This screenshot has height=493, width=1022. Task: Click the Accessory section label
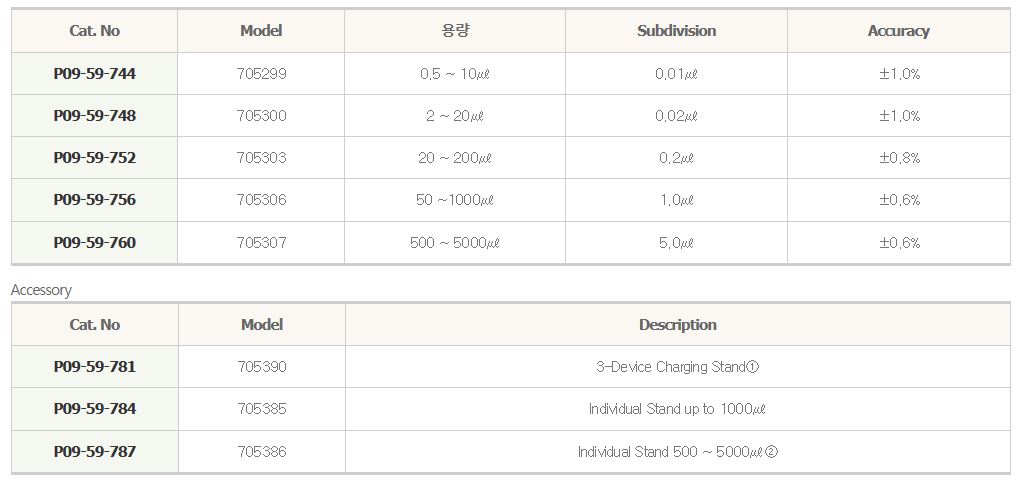(x=41, y=290)
